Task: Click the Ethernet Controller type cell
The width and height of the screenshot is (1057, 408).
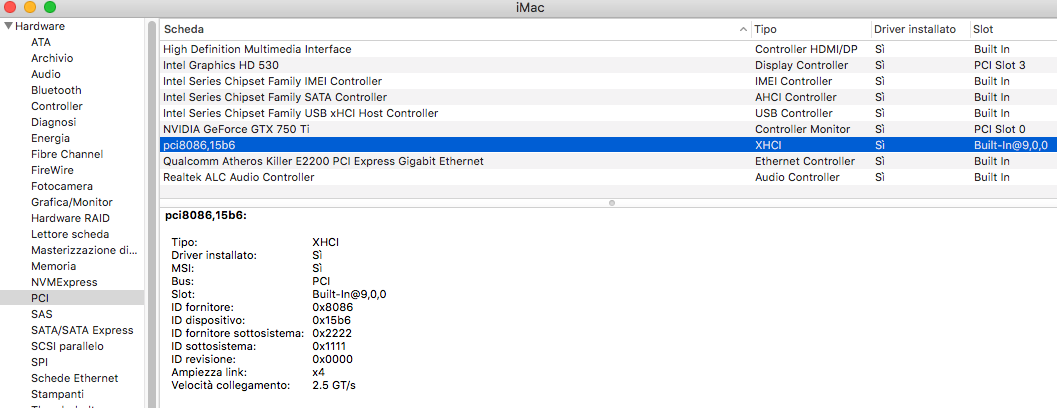Action: click(x=804, y=161)
